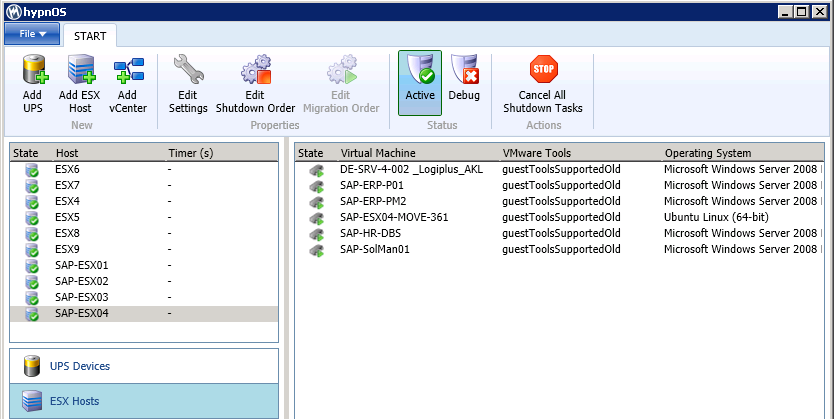Click Ubuntu Linux (64-bit) operating system cell
This screenshot has height=419, width=834.
pyautogui.click(x=716, y=217)
